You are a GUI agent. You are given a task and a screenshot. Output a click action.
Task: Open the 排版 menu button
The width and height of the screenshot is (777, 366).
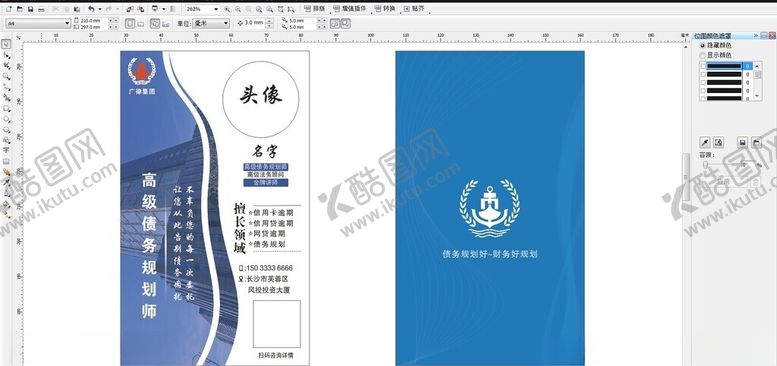[x=314, y=9]
